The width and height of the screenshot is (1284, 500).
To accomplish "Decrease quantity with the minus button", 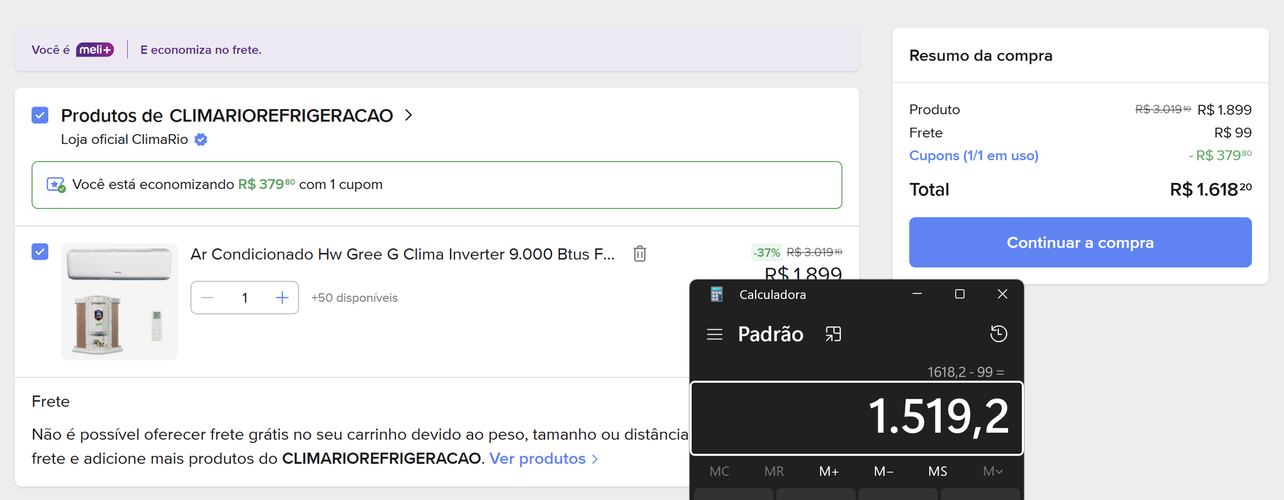I will coord(207,298).
